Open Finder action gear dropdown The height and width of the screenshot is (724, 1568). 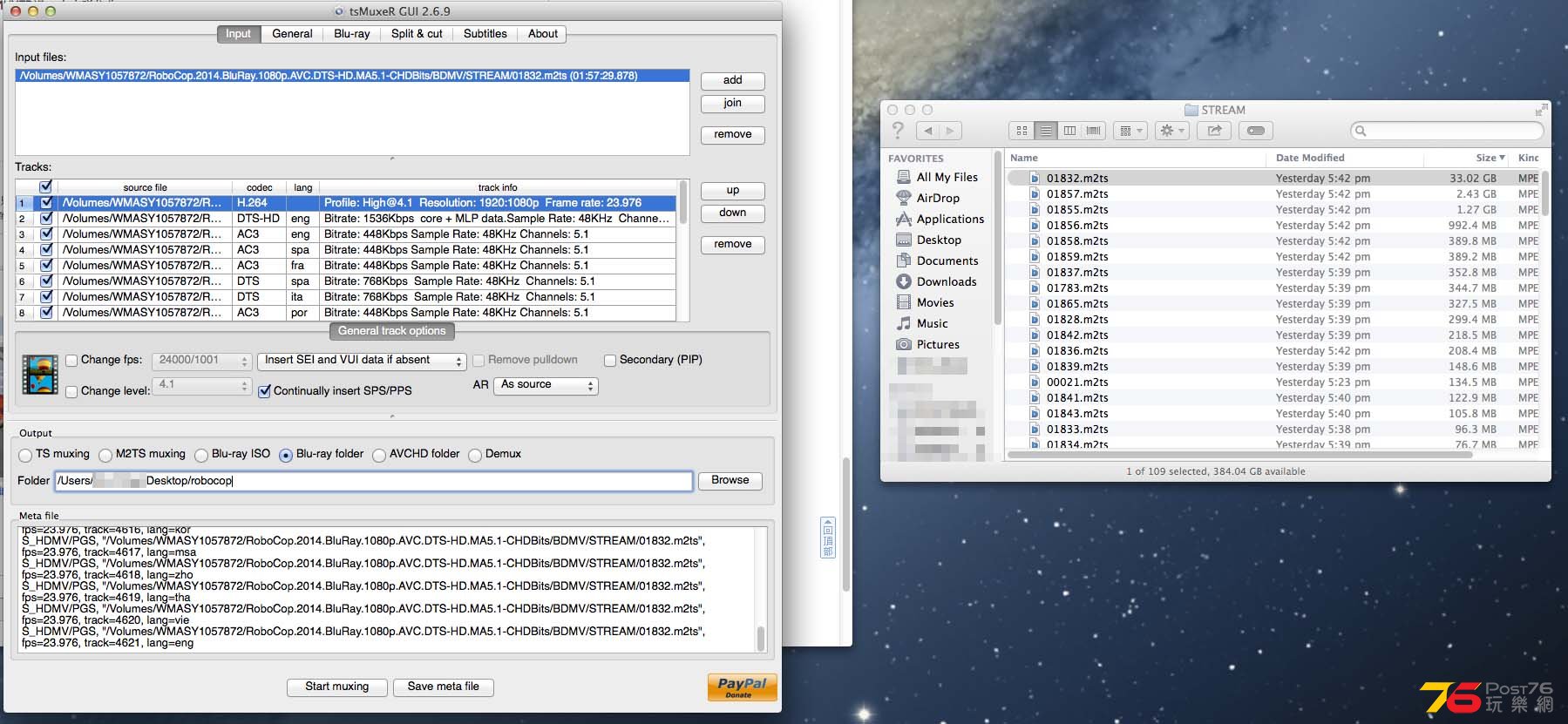pyautogui.click(x=1171, y=131)
